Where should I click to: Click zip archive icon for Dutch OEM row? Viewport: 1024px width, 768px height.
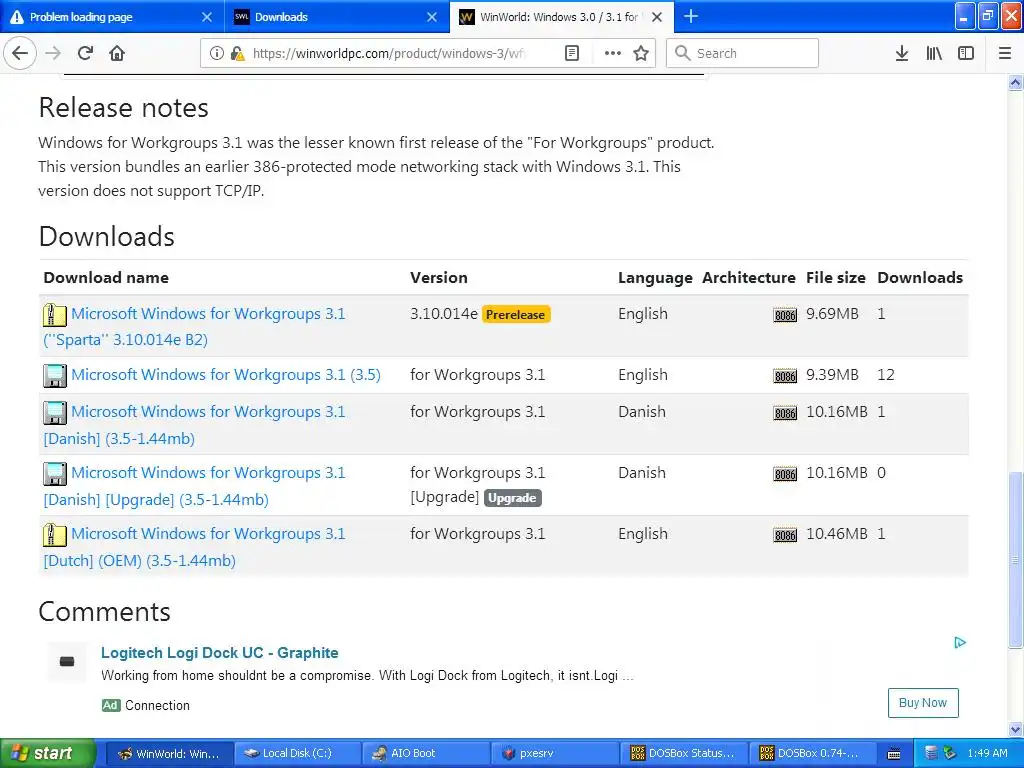pos(55,535)
